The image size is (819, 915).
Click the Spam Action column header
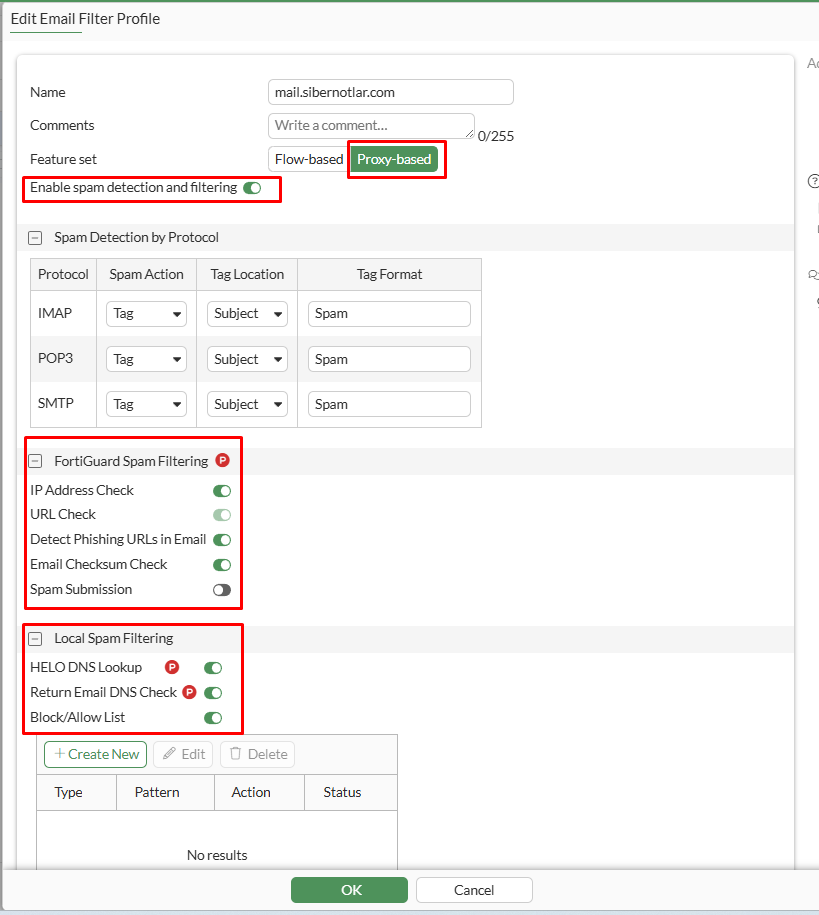click(147, 274)
